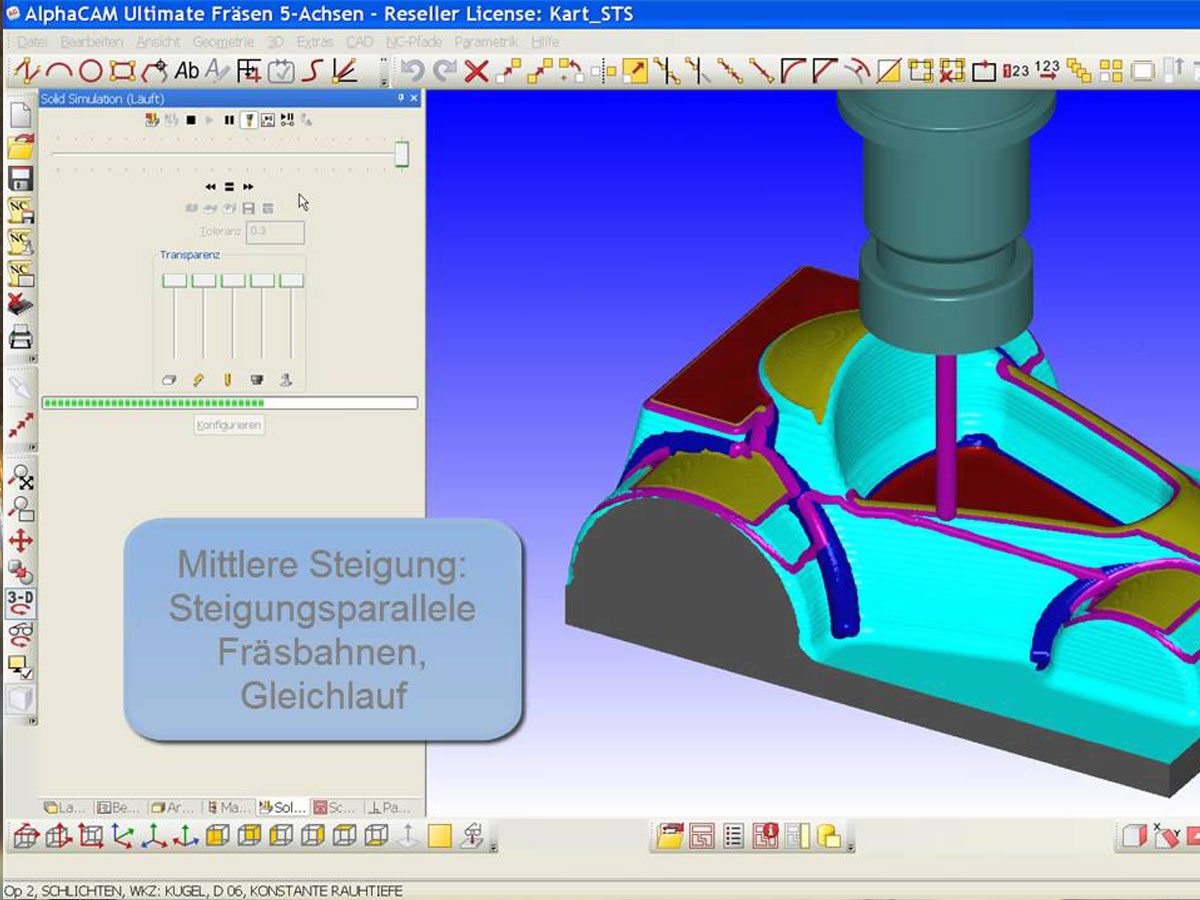Click the fast-forward double-arrow simulation button
This screenshot has width=1200, height=900.
pyautogui.click(x=248, y=187)
